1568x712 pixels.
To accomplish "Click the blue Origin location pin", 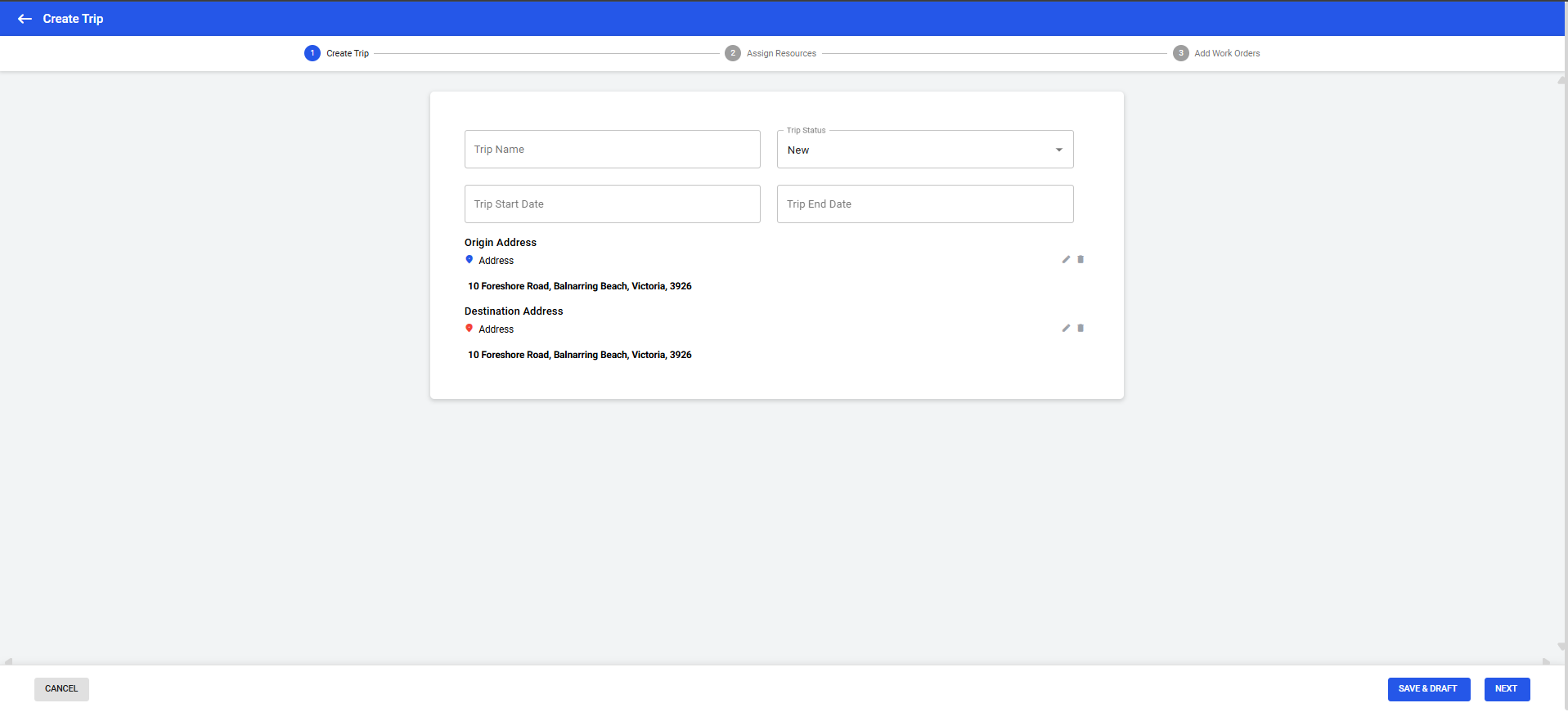I will (469, 260).
